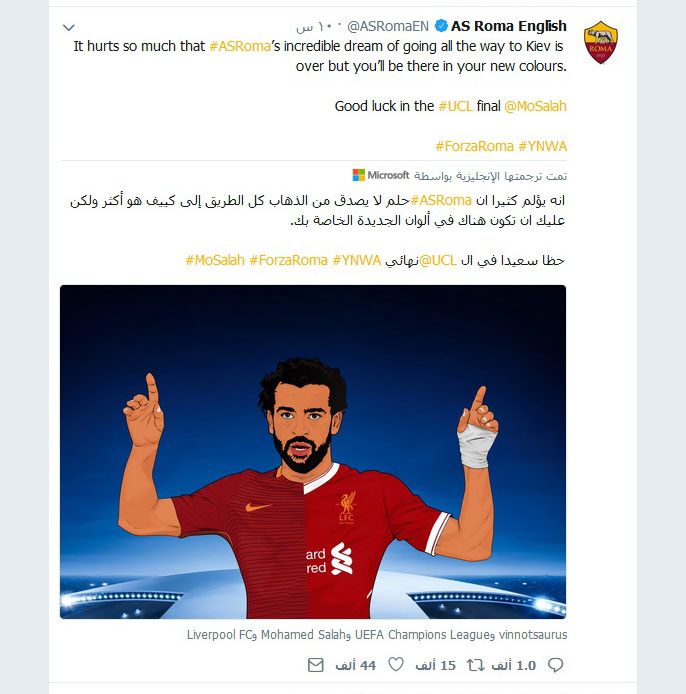Click the vinnotsaurus image tag
This screenshot has width=686, height=694.
point(533,635)
